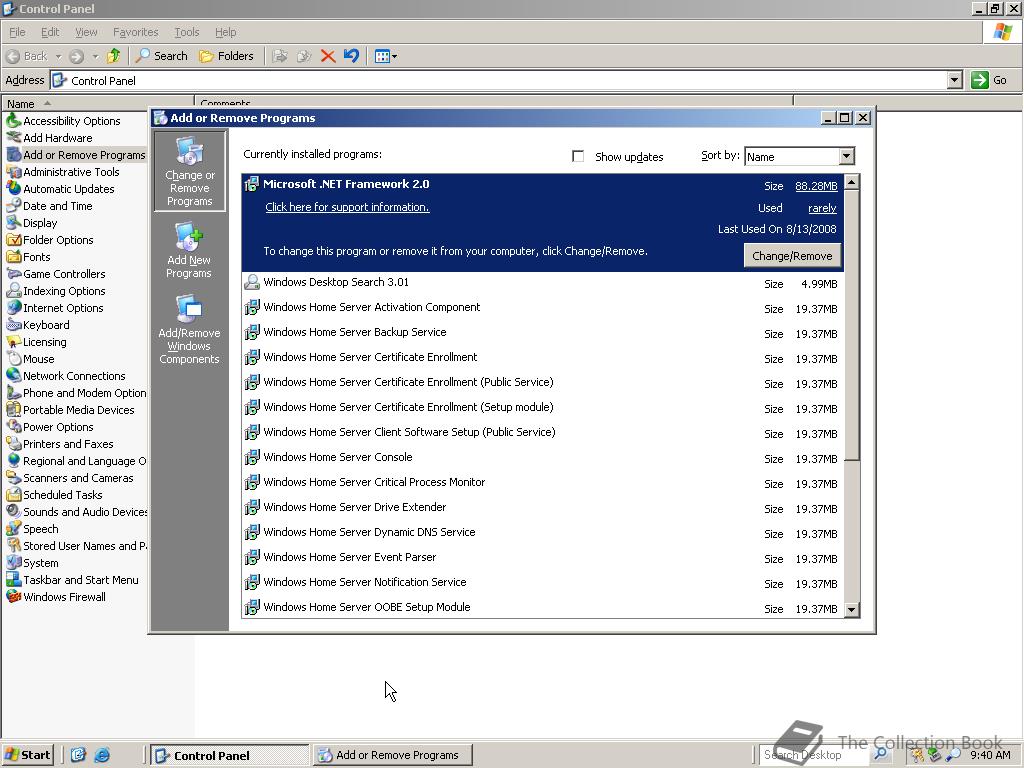Viewport: 1024px width, 768px height.
Task: Select Change or Remove Programs sidebar icon
Action: 189,171
